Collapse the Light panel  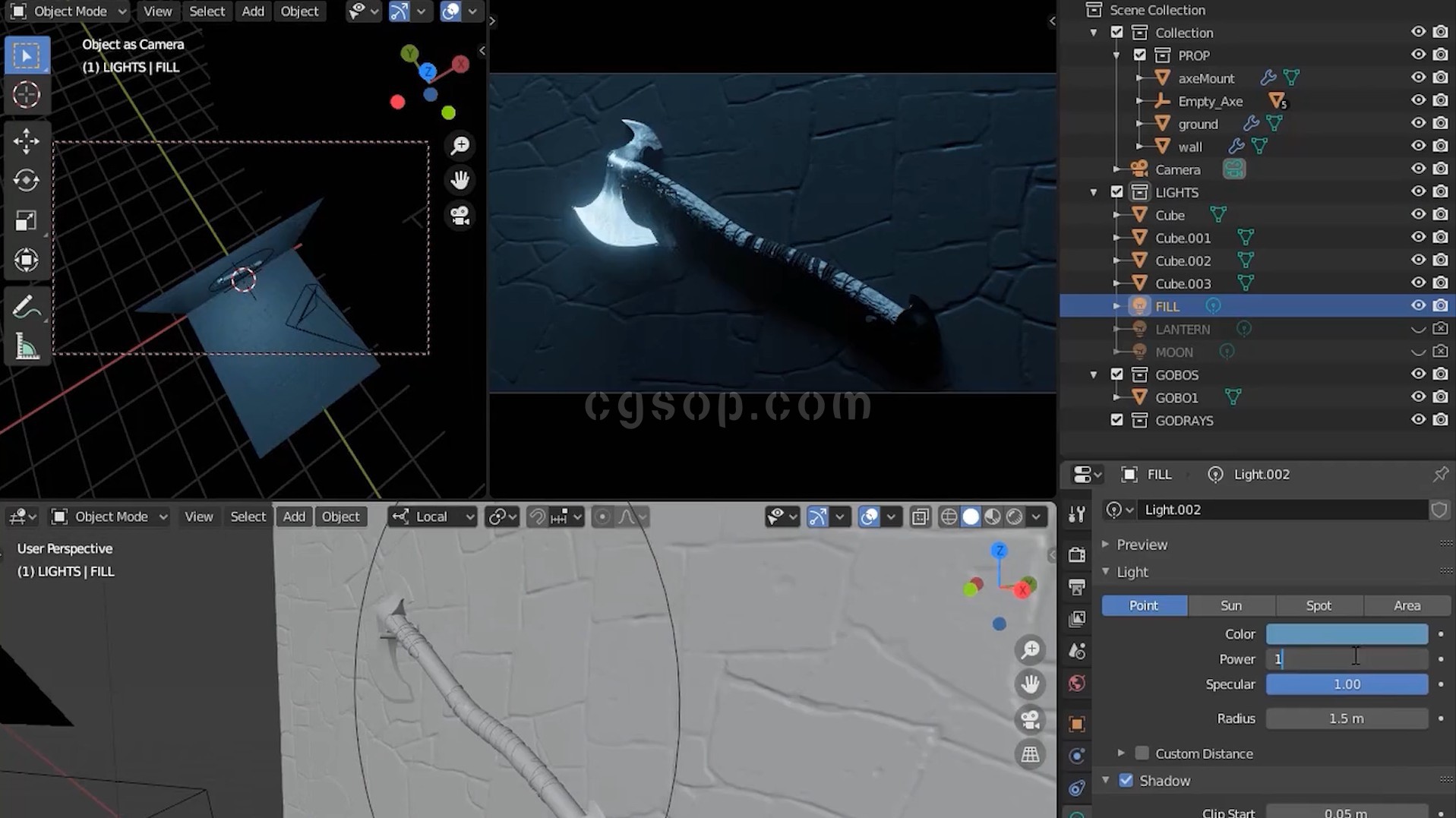(x=1105, y=571)
